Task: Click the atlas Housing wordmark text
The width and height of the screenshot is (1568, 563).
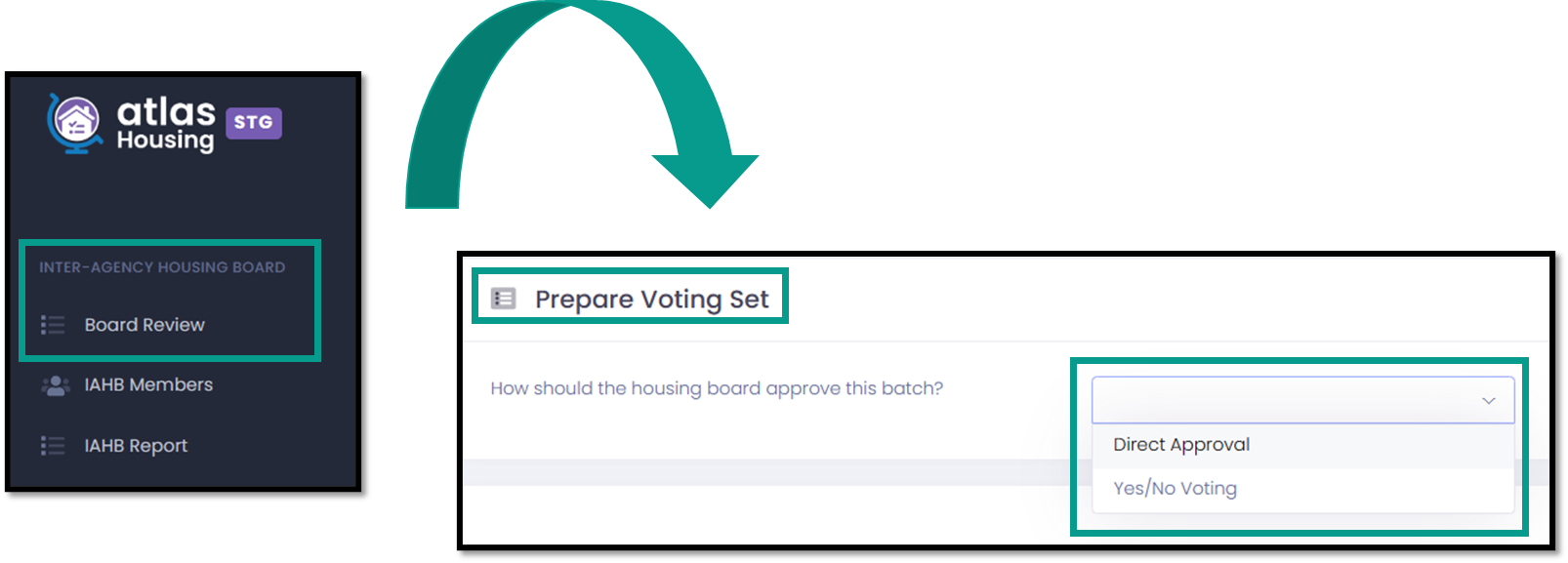Action: click(166, 125)
